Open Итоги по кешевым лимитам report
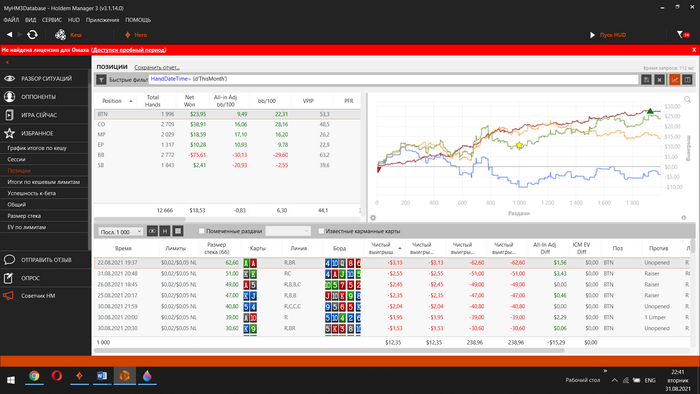Image resolution: width=700 pixels, height=394 pixels. click(x=45, y=182)
